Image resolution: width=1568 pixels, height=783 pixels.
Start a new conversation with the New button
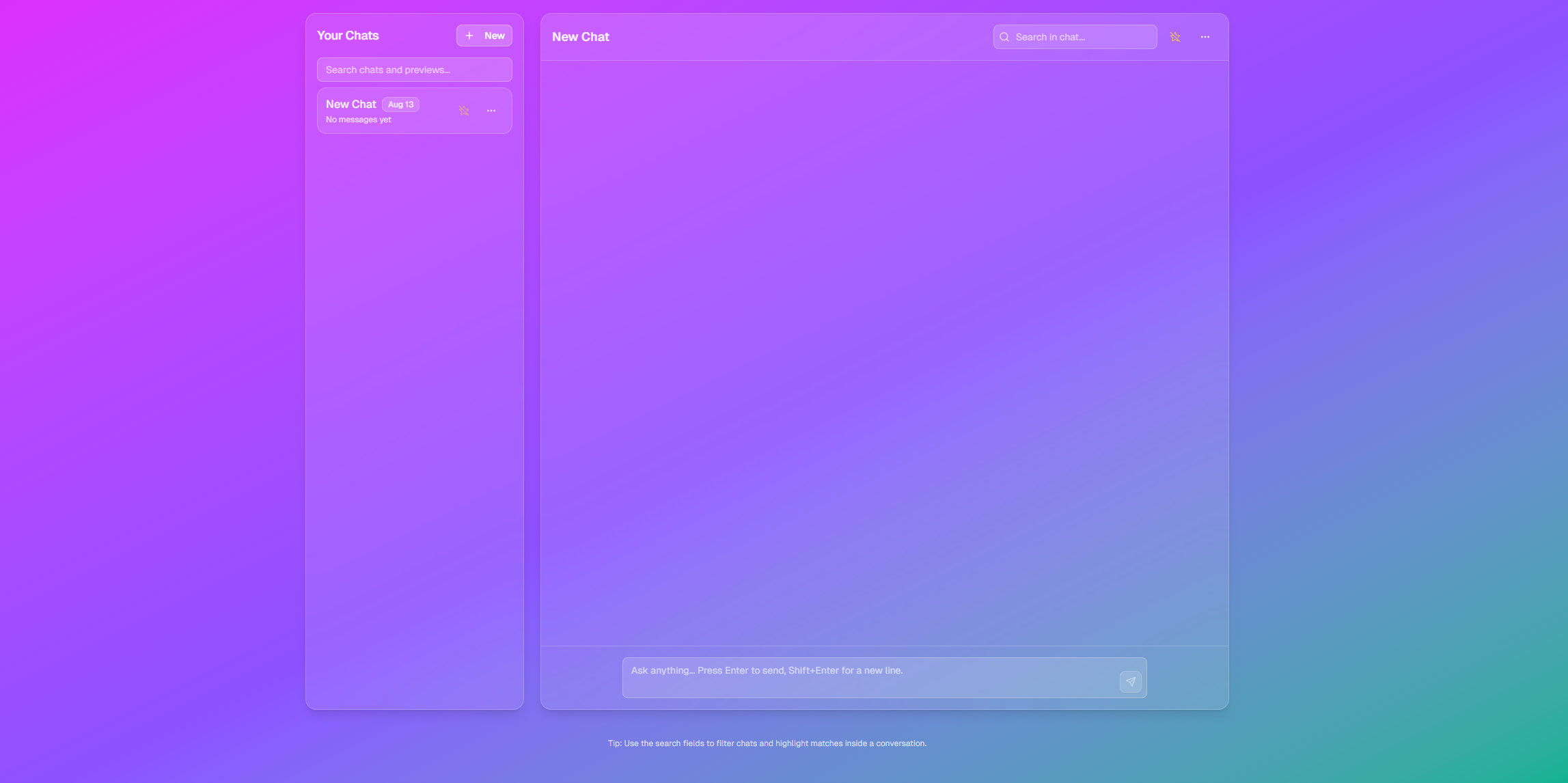pos(484,35)
